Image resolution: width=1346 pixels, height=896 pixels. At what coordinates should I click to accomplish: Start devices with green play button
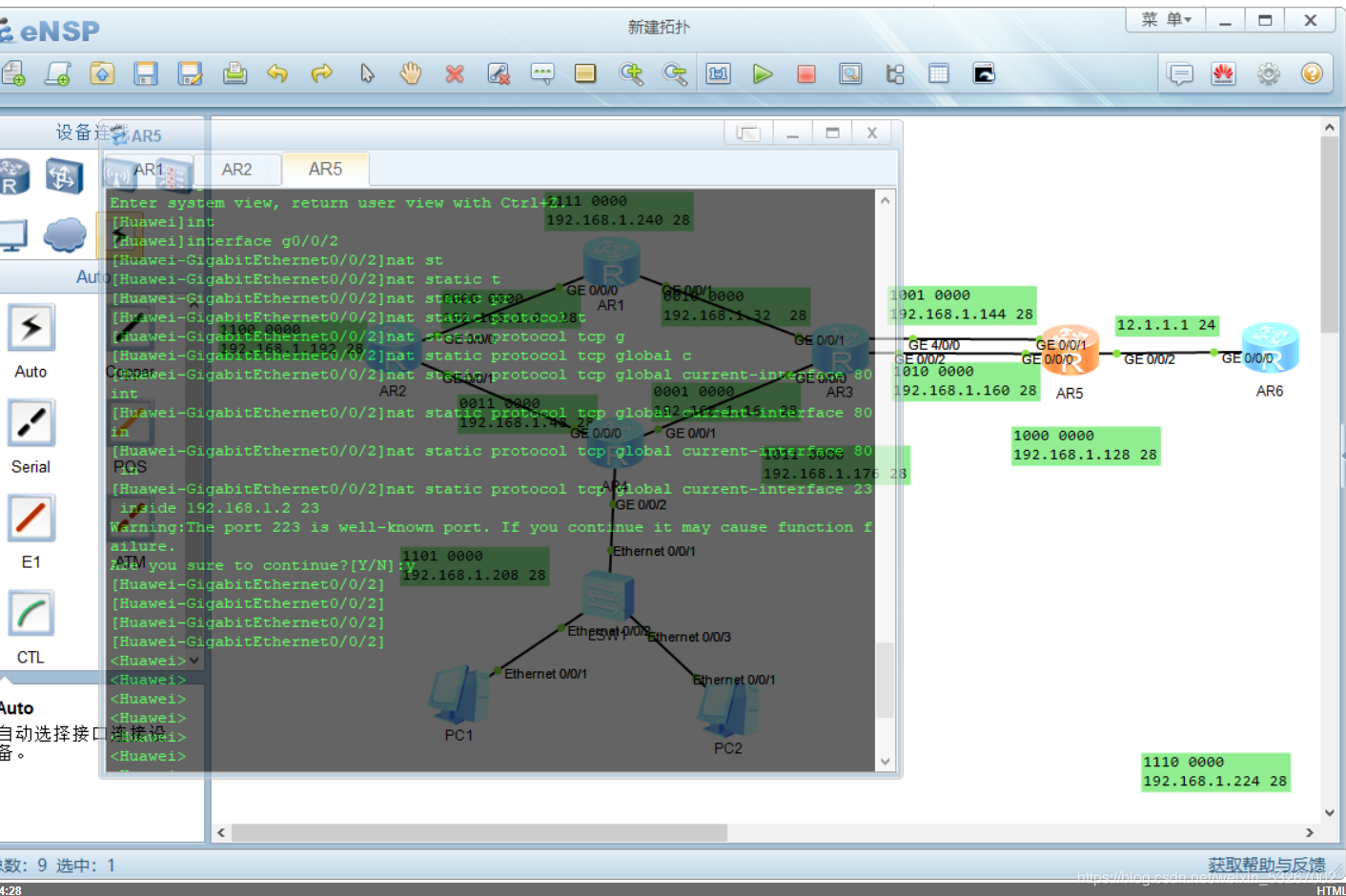coord(763,73)
